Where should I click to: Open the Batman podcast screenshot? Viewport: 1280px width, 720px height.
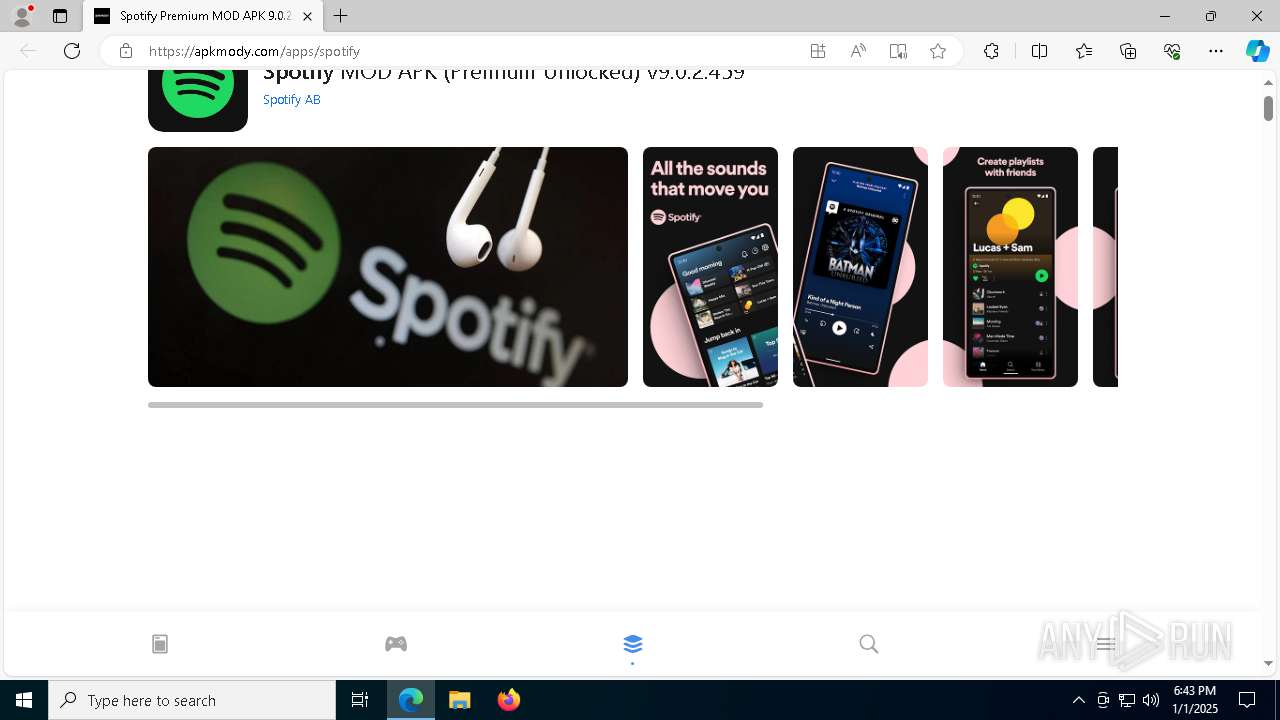pos(860,267)
